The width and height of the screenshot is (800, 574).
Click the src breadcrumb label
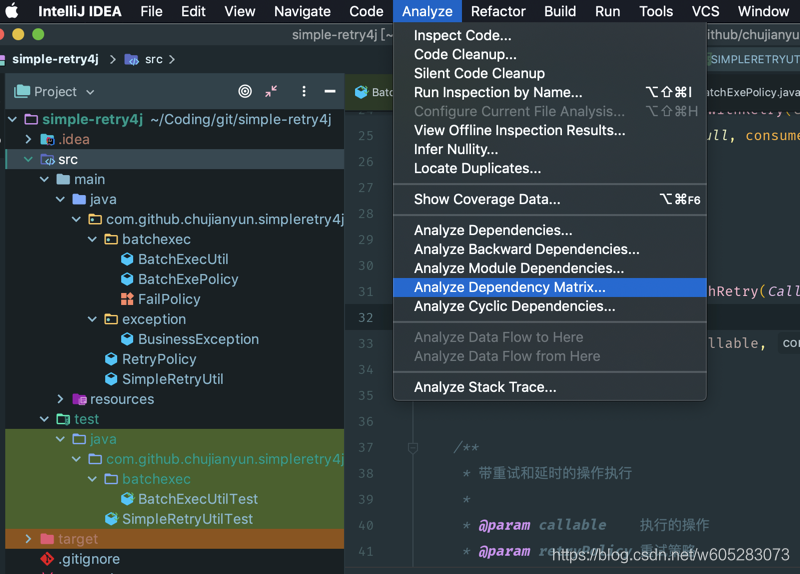pyautogui.click(x=154, y=60)
